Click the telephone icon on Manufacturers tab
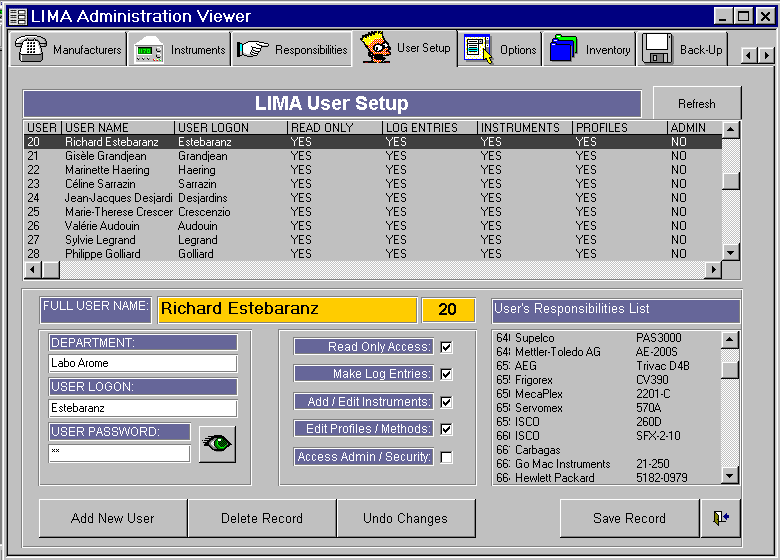 click(x=31, y=49)
